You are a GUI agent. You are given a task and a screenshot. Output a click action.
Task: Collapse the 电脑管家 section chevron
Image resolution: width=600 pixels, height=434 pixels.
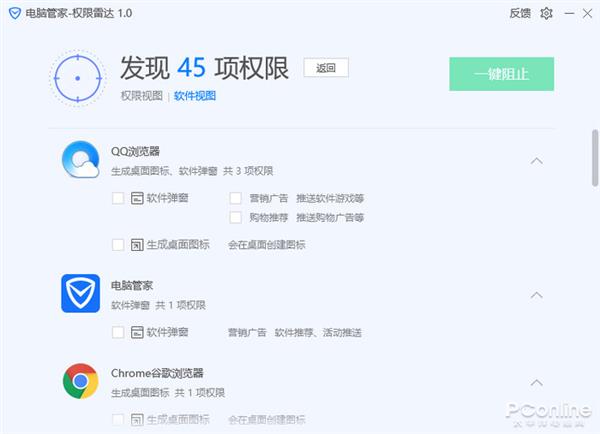[536, 295]
